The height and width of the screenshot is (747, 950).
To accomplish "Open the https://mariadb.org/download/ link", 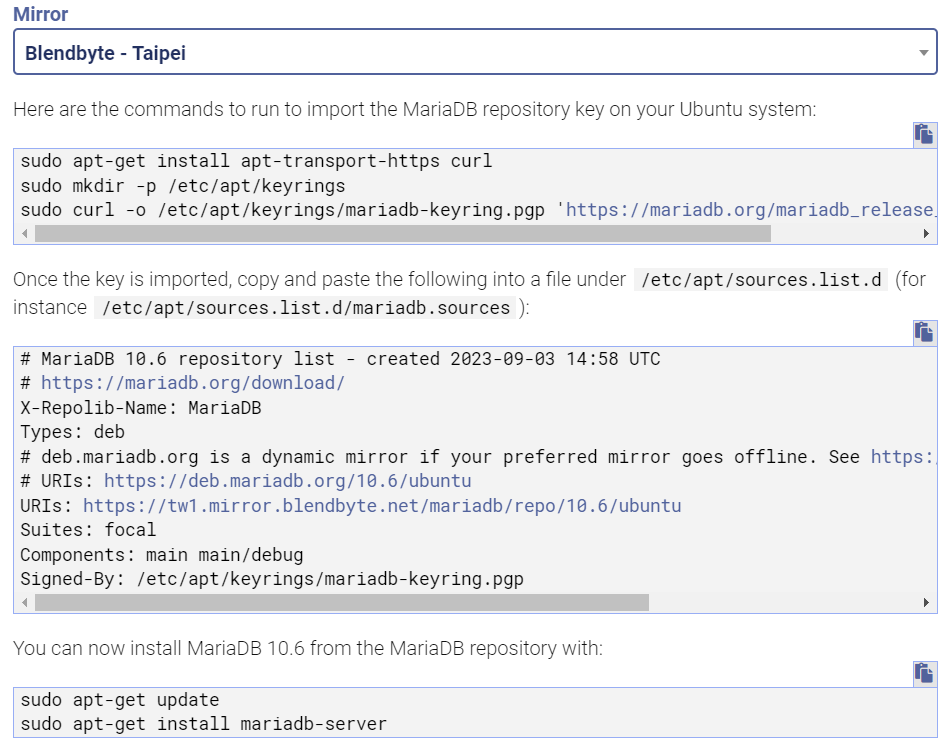I will 193,383.
